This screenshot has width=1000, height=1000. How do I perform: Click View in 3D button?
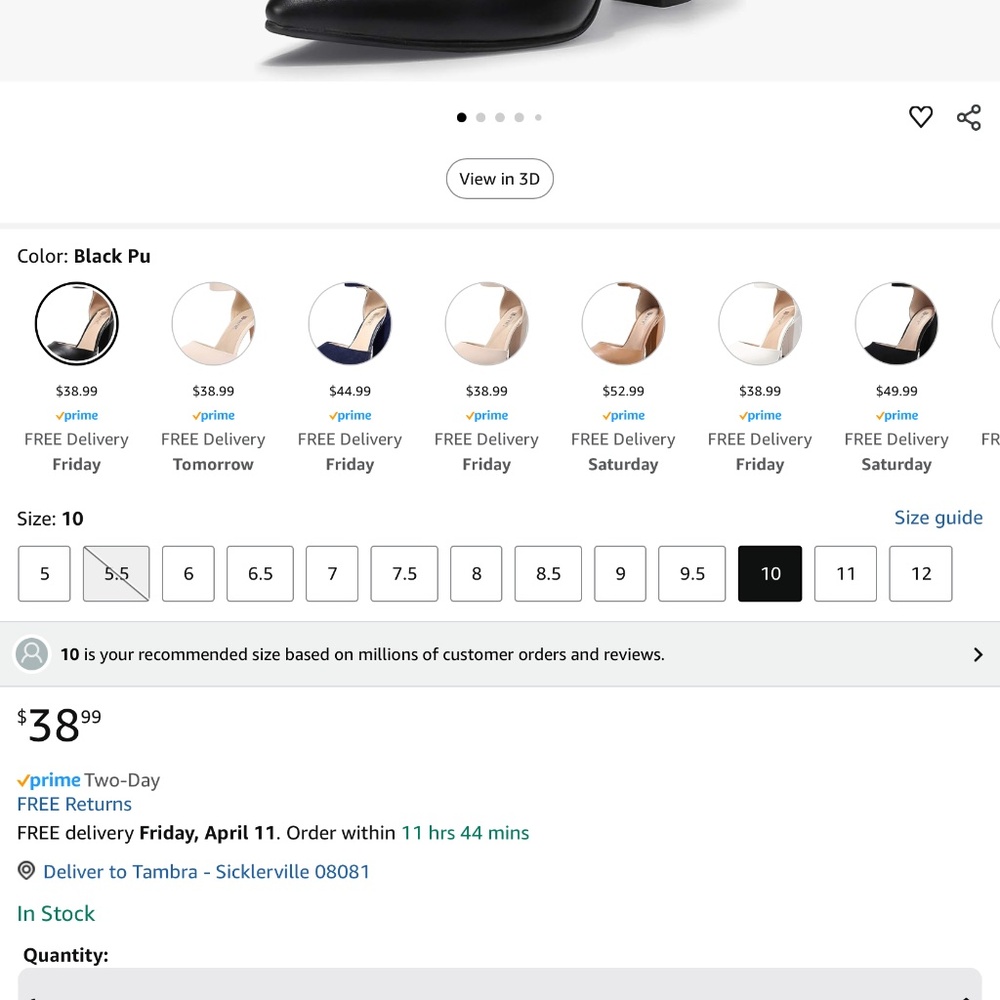pos(499,179)
